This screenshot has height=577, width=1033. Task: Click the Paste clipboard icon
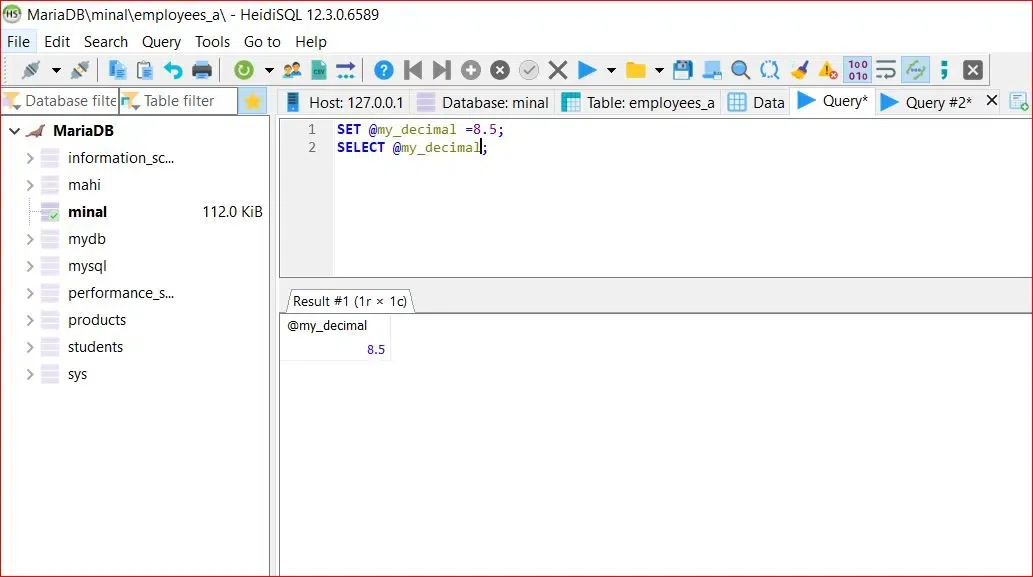tap(145, 70)
